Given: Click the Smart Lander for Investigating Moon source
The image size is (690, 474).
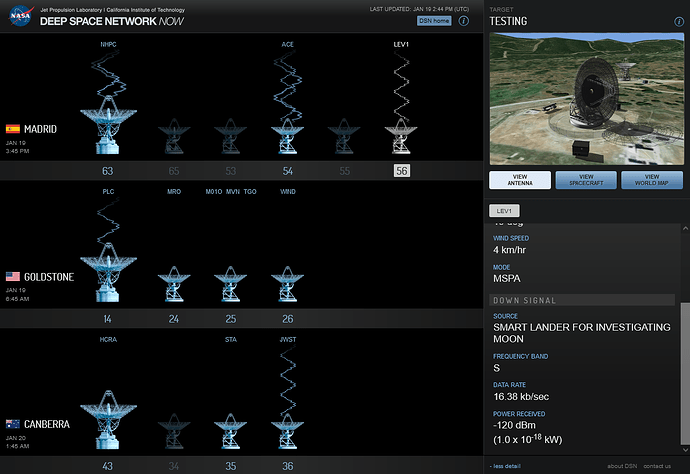Looking at the screenshot, I should click(x=582, y=333).
